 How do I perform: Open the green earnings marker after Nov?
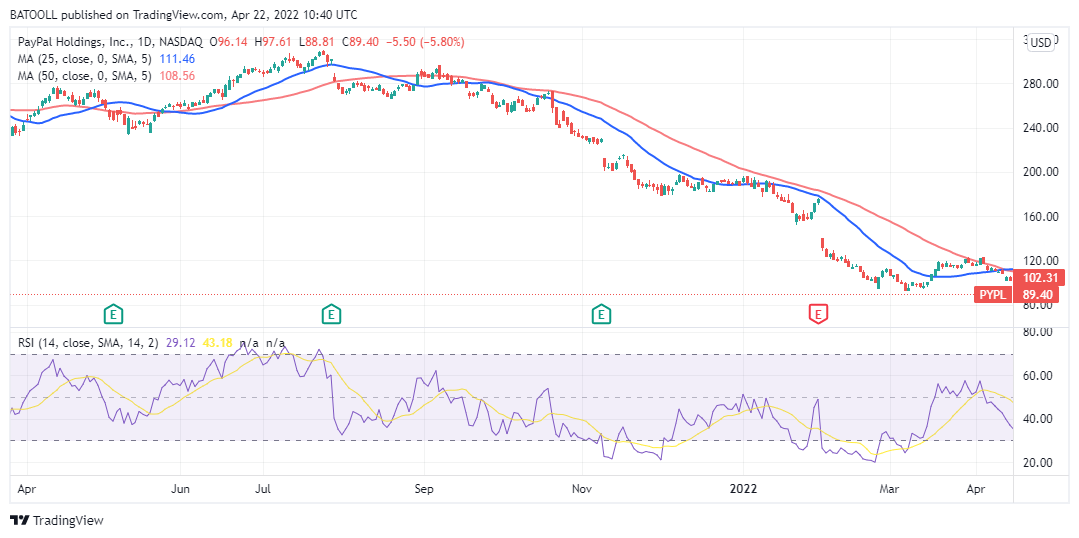tap(601, 315)
